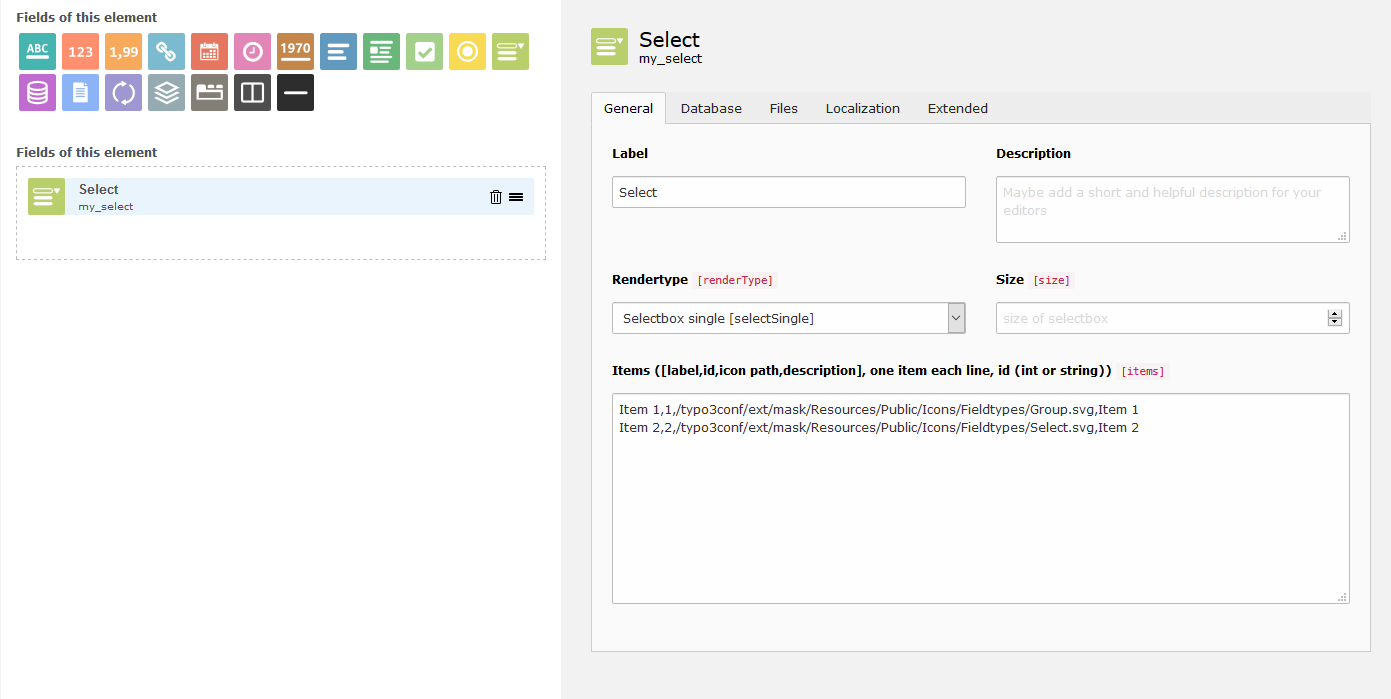Switch to the General tab
Viewport: 1391px width, 699px height.
628,108
